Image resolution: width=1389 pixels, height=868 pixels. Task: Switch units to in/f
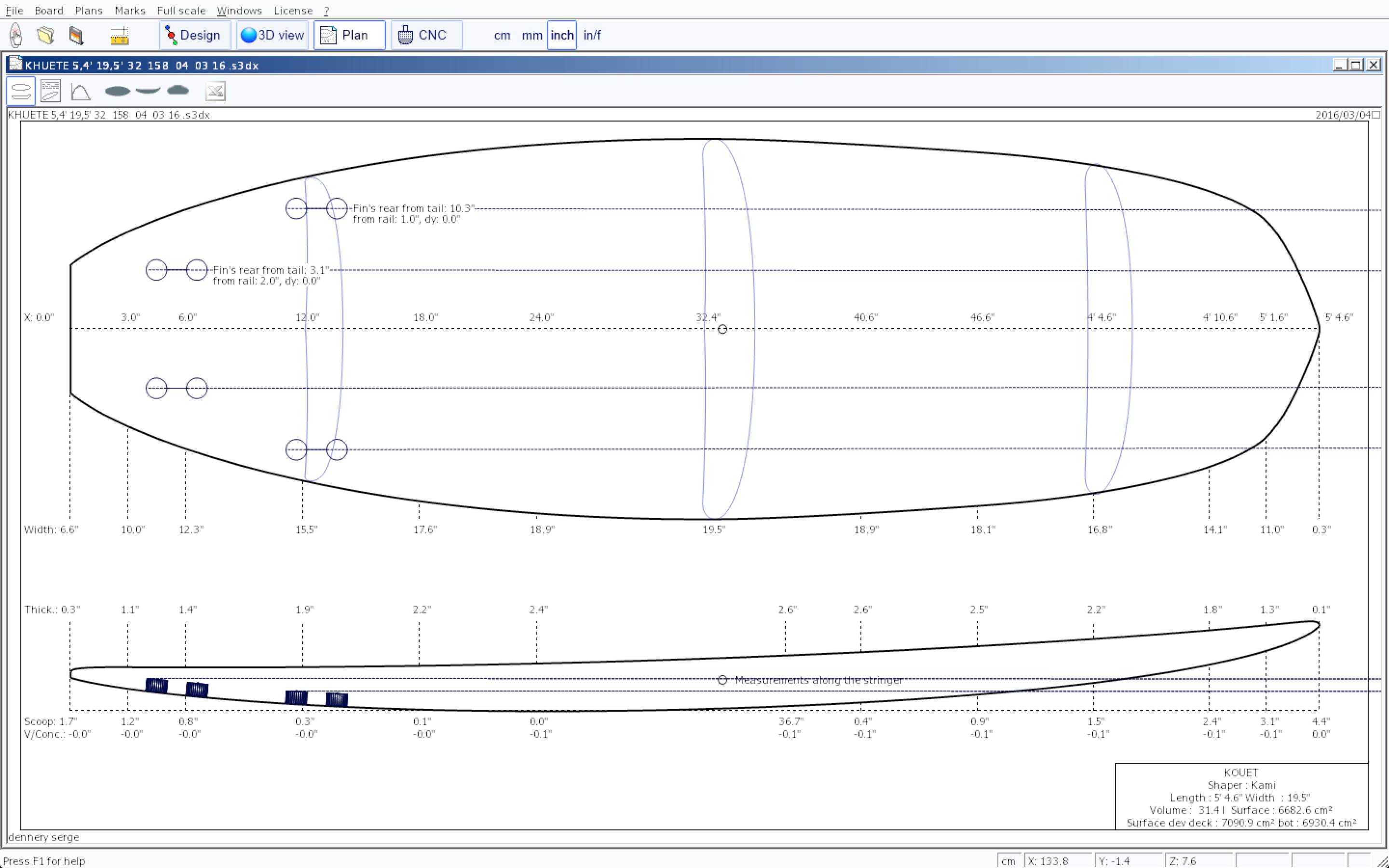click(592, 35)
